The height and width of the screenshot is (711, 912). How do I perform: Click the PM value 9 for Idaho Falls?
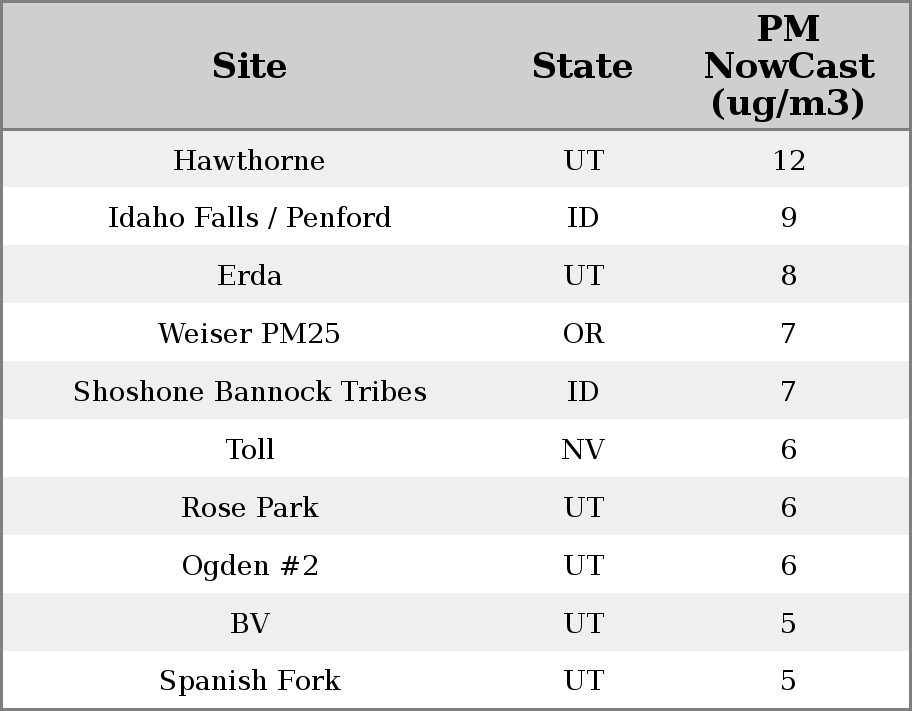788,218
